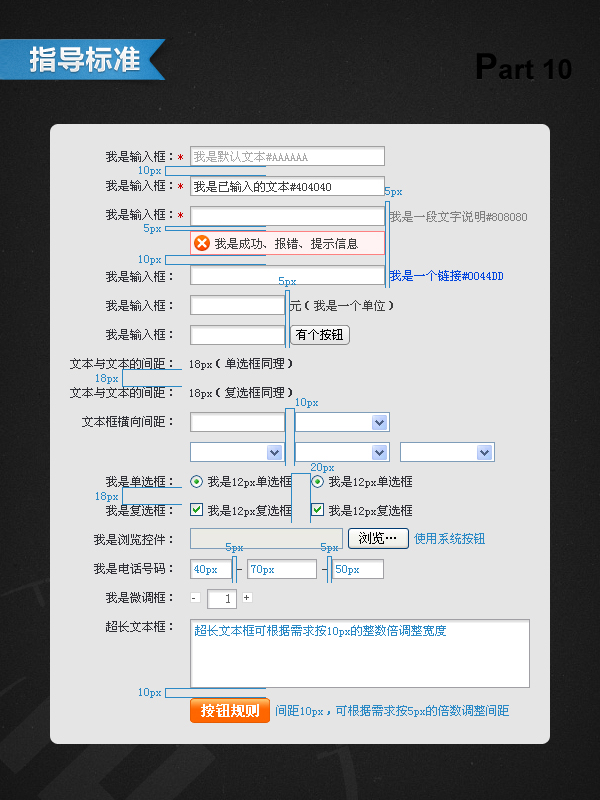Click the large 超长文本框 textarea
The height and width of the screenshot is (800, 600).
360,654
